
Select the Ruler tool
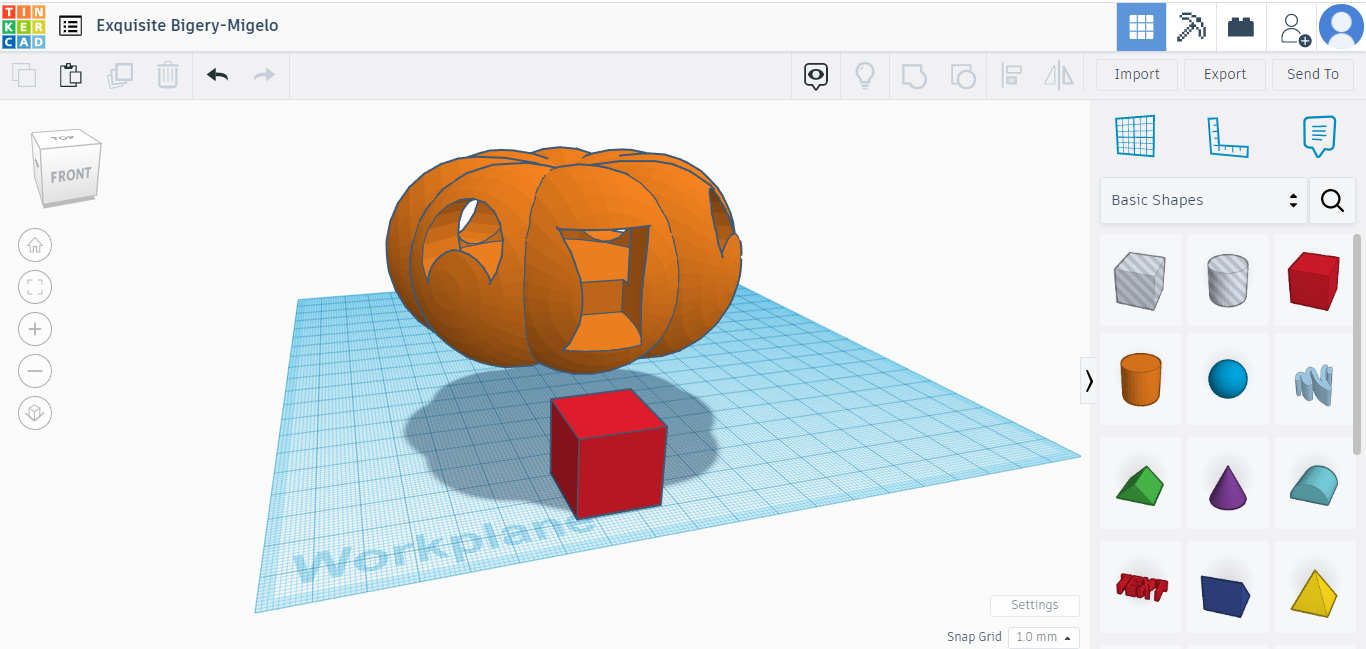tap(1228, 136)
